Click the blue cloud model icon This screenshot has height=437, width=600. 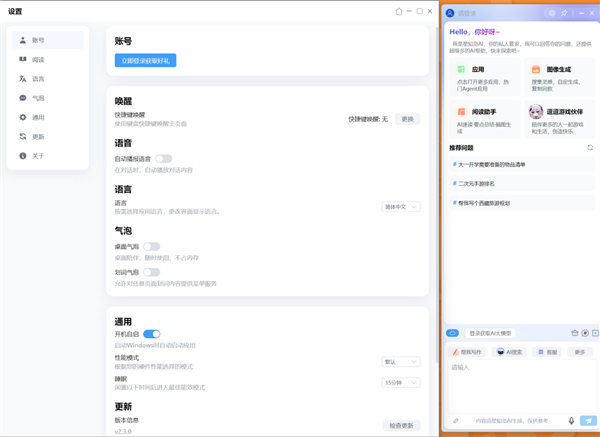(453, 333)
